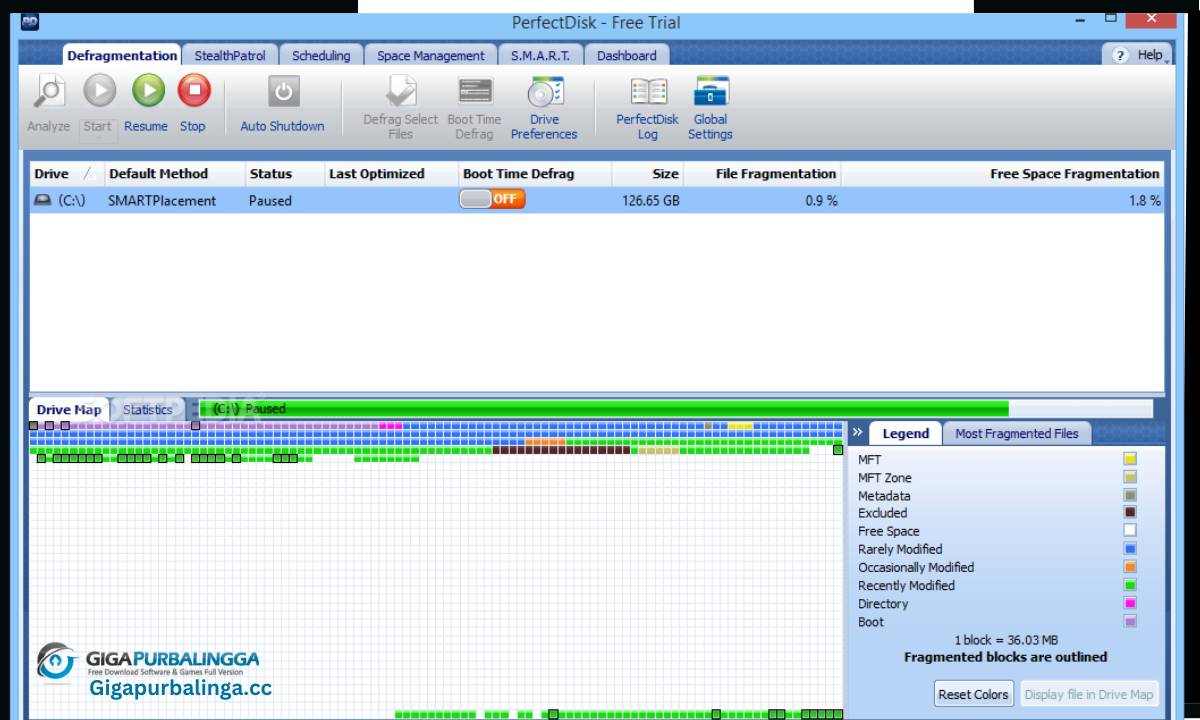Sort by File Fragmentation column header
This screenshot has width=1200, height=720.
762,174
